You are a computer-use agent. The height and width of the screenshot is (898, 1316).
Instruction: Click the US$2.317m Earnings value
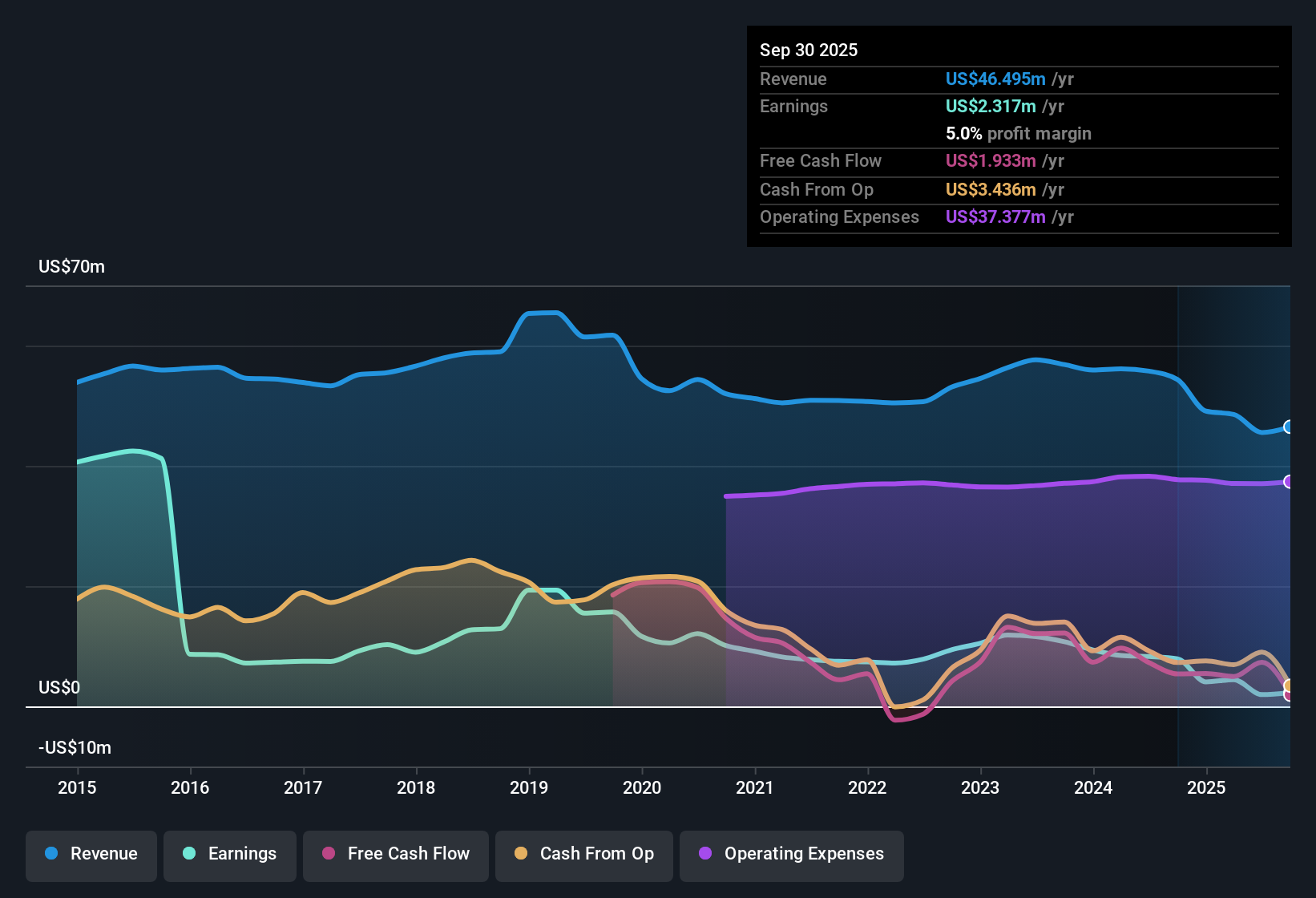point(989,106)
